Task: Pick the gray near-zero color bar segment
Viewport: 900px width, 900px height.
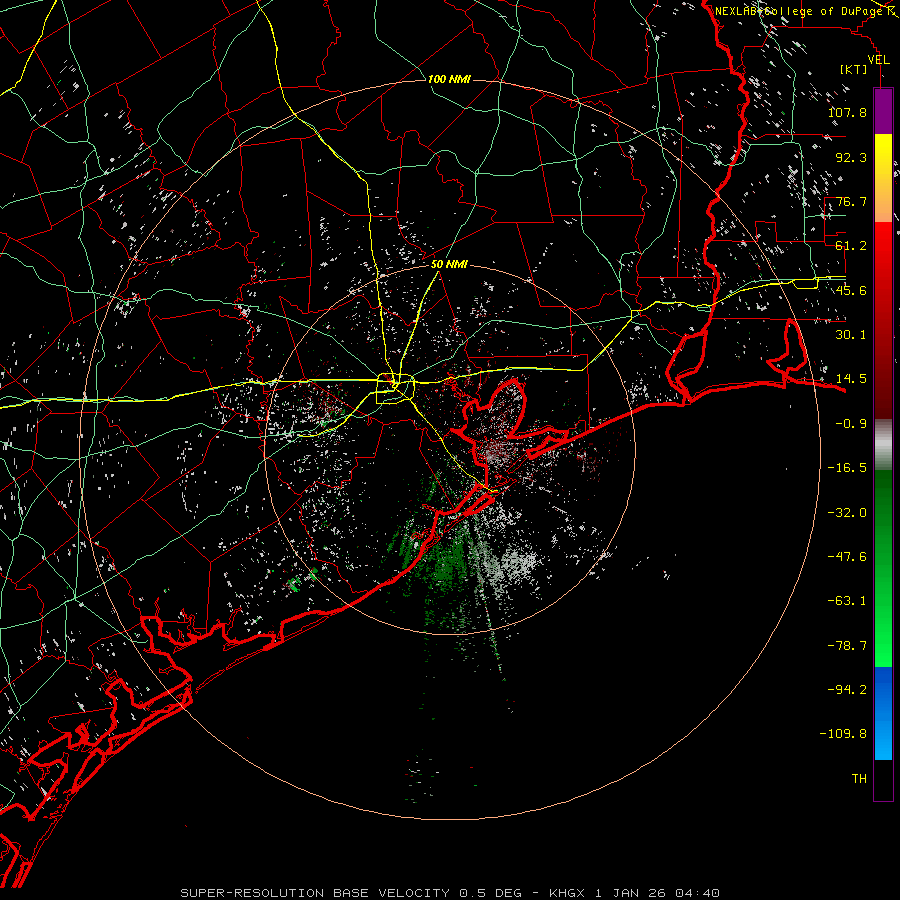Action: tap(883, 444)
